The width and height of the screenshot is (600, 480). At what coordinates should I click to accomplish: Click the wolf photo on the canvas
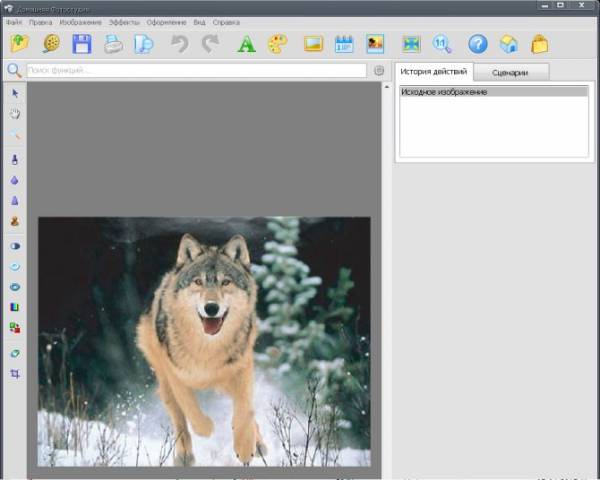(204, 341)
